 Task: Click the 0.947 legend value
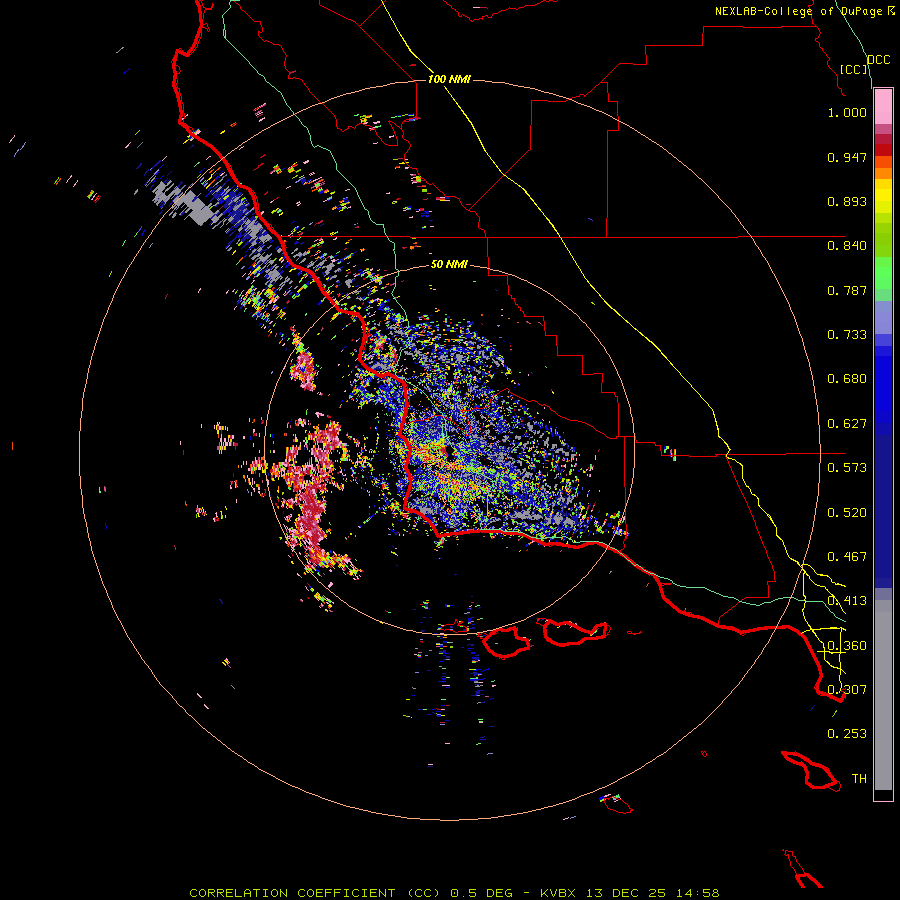point(847,157)
